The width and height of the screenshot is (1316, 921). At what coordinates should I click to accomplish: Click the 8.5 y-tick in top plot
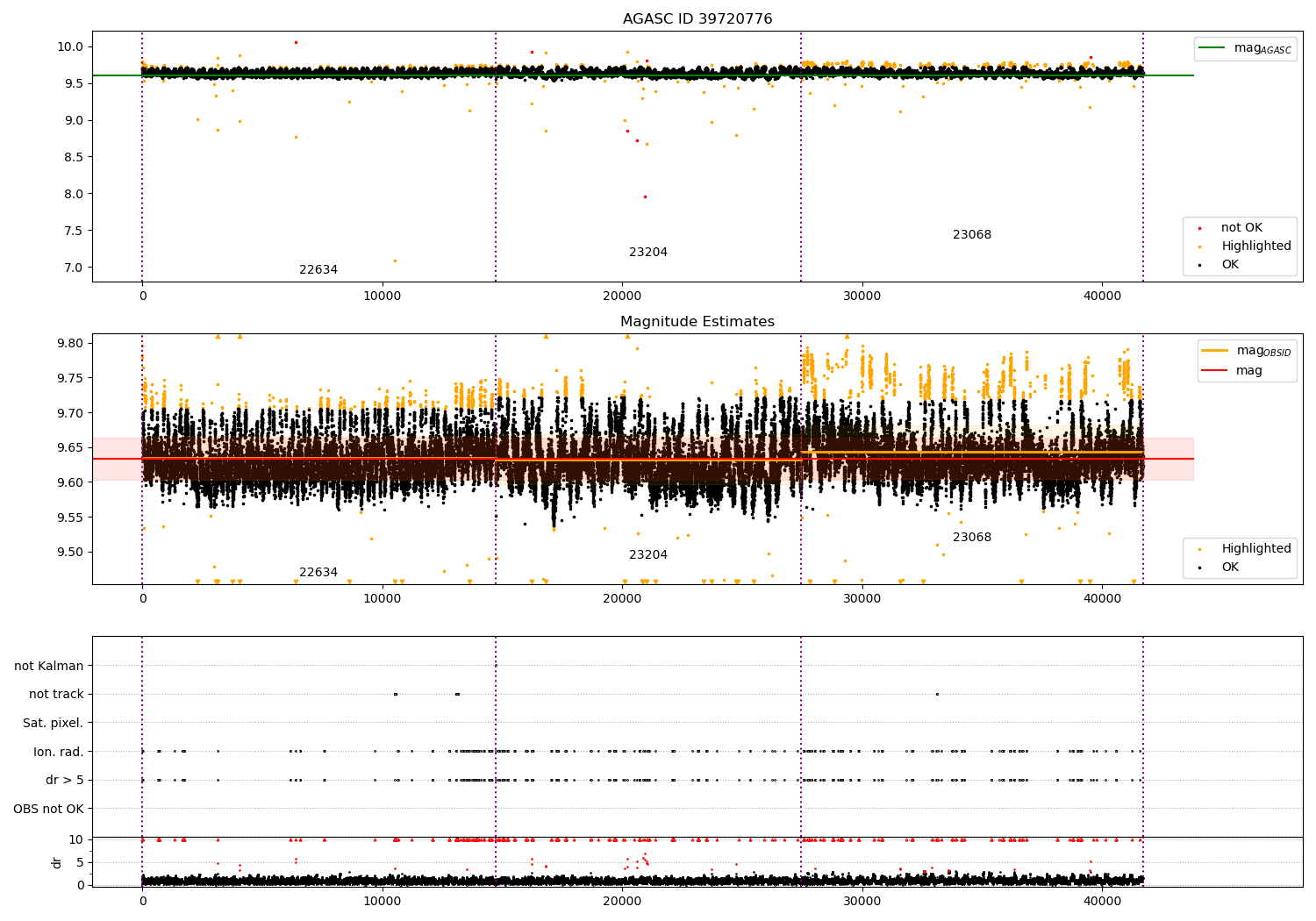coord(74,157)
